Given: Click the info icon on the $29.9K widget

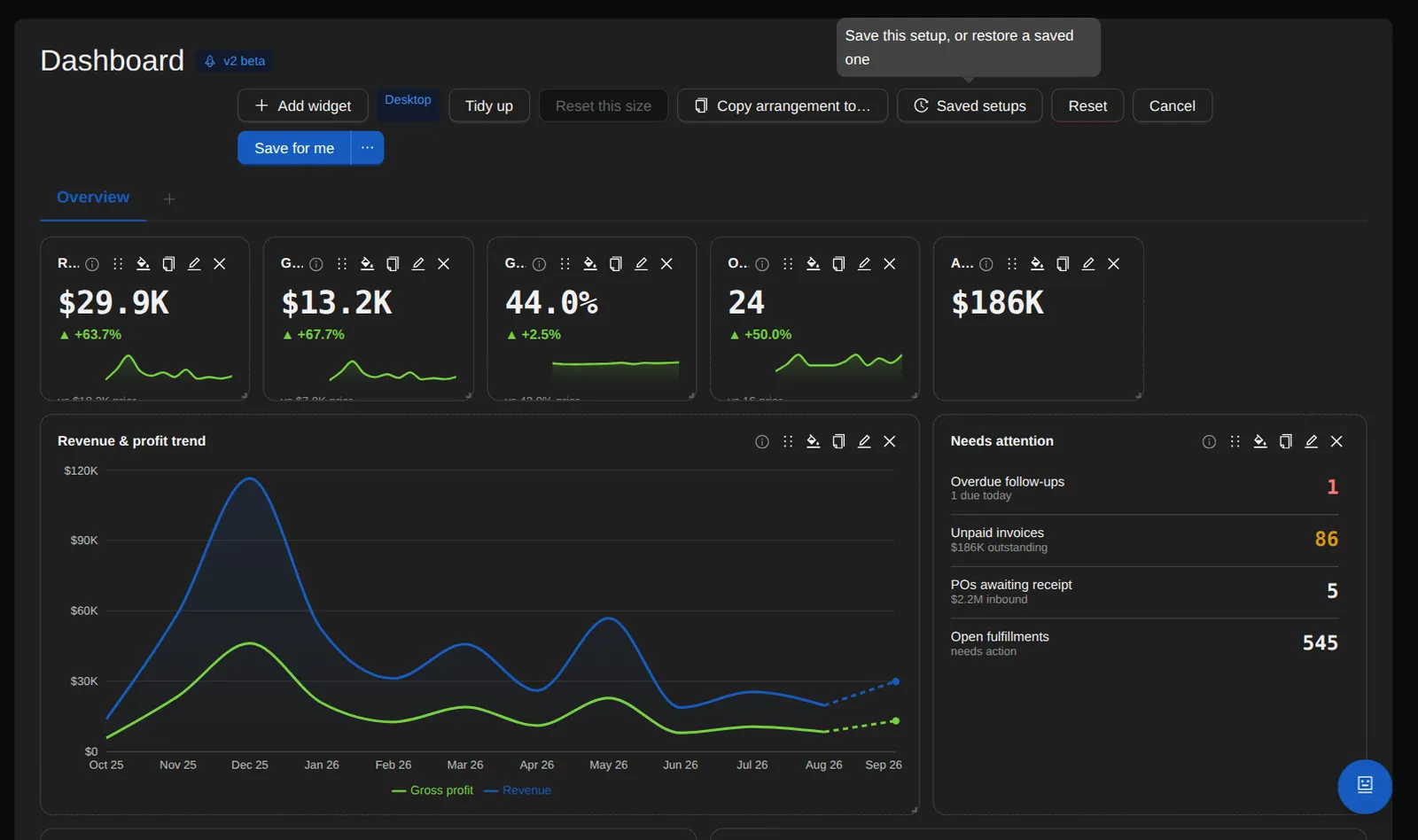Looking at the screenshot, I should (x=92, y=264).
